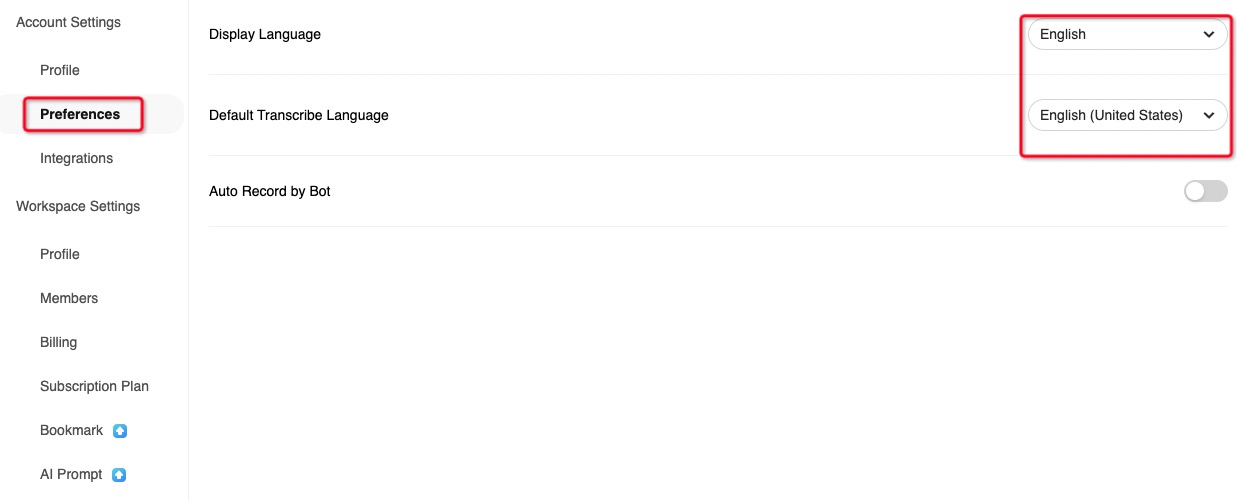Select the Preferences sidebar item

[x=80, y=114]
